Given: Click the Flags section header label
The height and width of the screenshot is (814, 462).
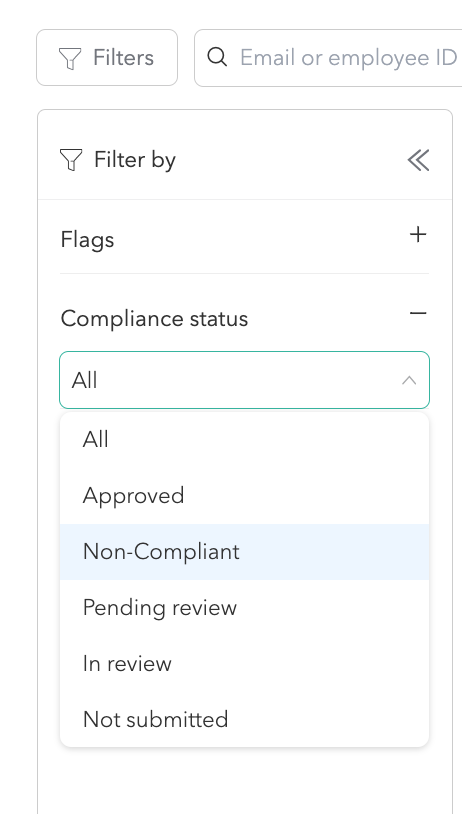Looking at the screenshot, I should click(87, 240).
